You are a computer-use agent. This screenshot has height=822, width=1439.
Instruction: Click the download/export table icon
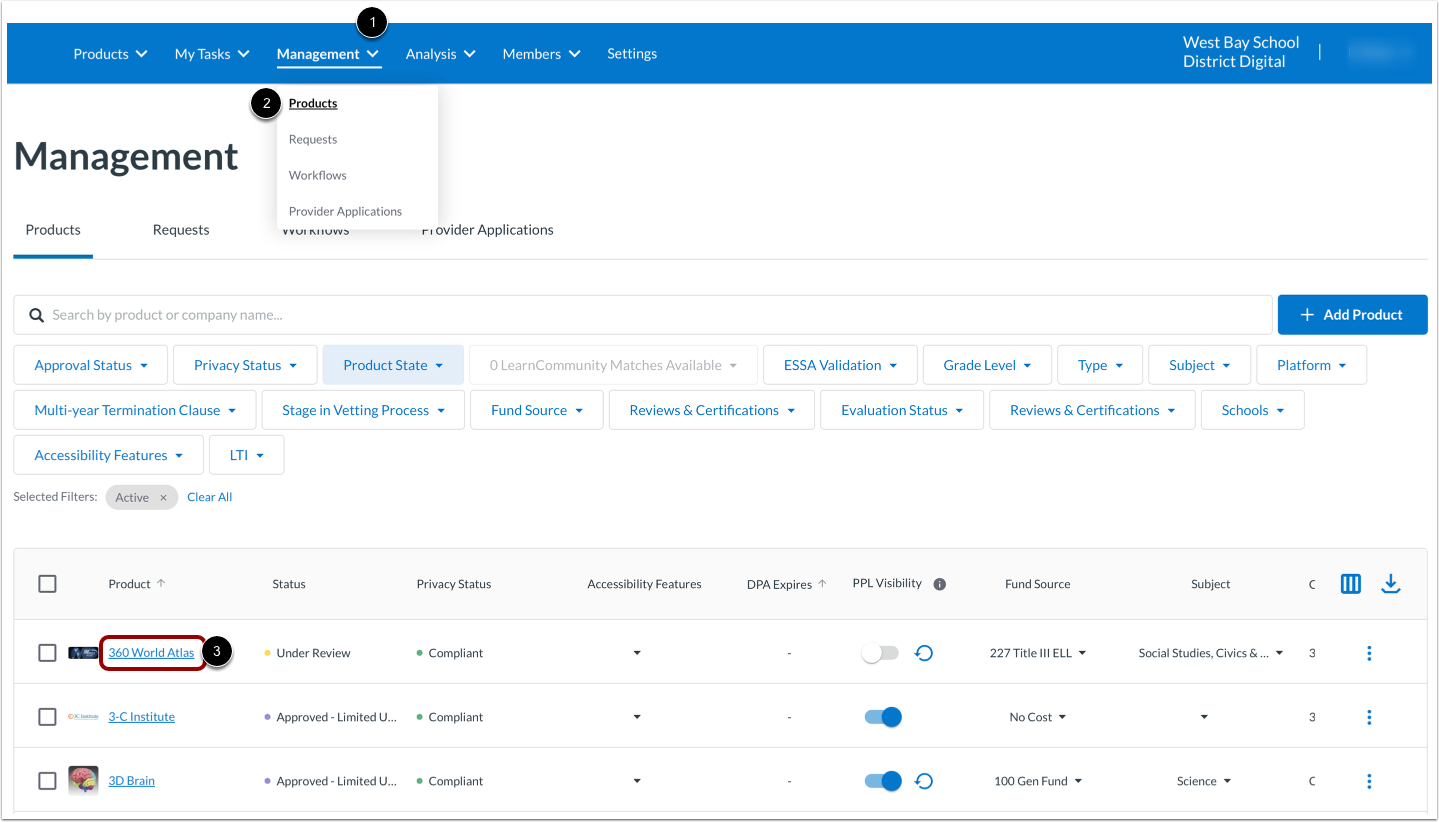[1391, 583]
